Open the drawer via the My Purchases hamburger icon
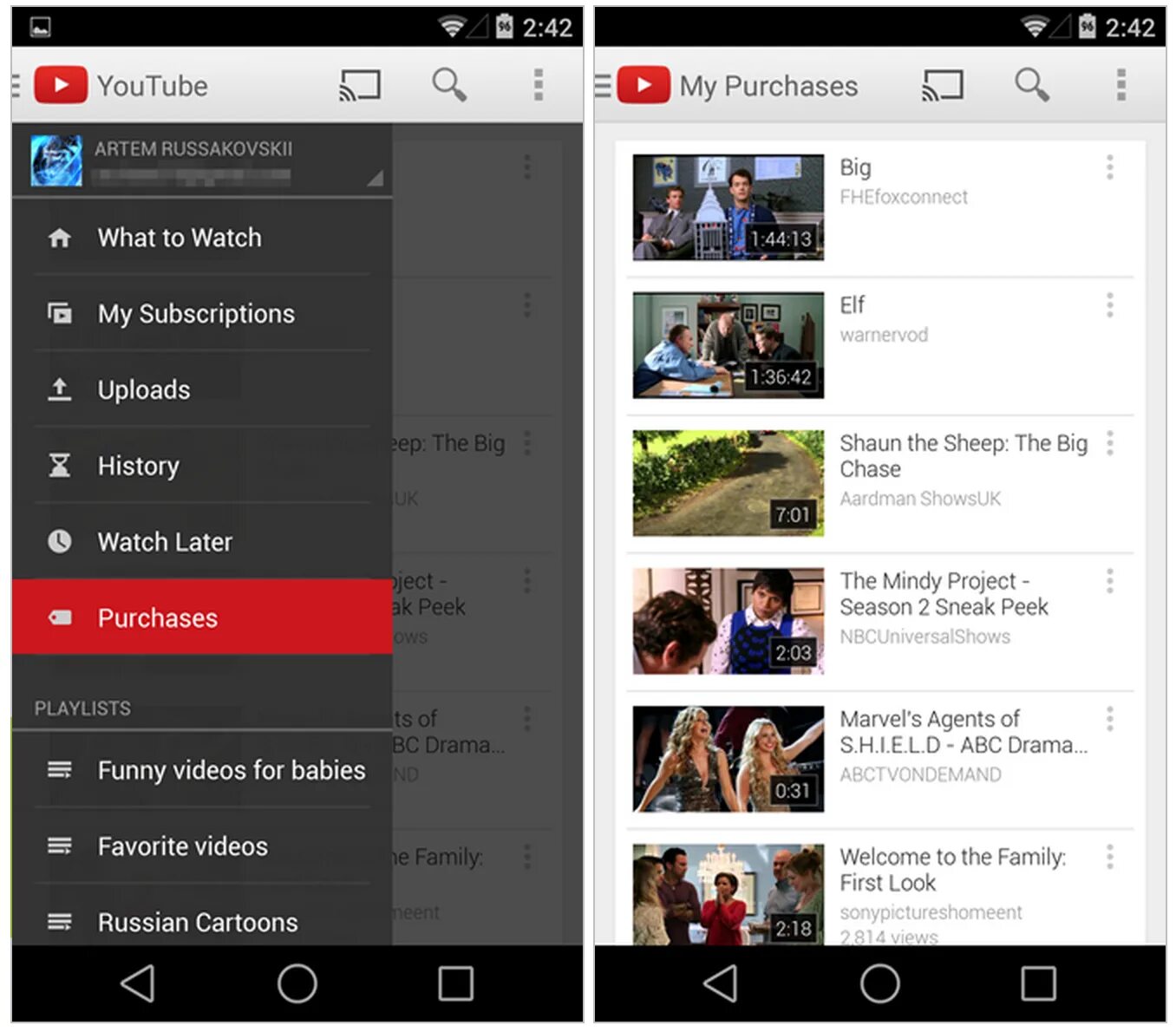Viewport: 1176px width, 1032px height. [604, 85]
